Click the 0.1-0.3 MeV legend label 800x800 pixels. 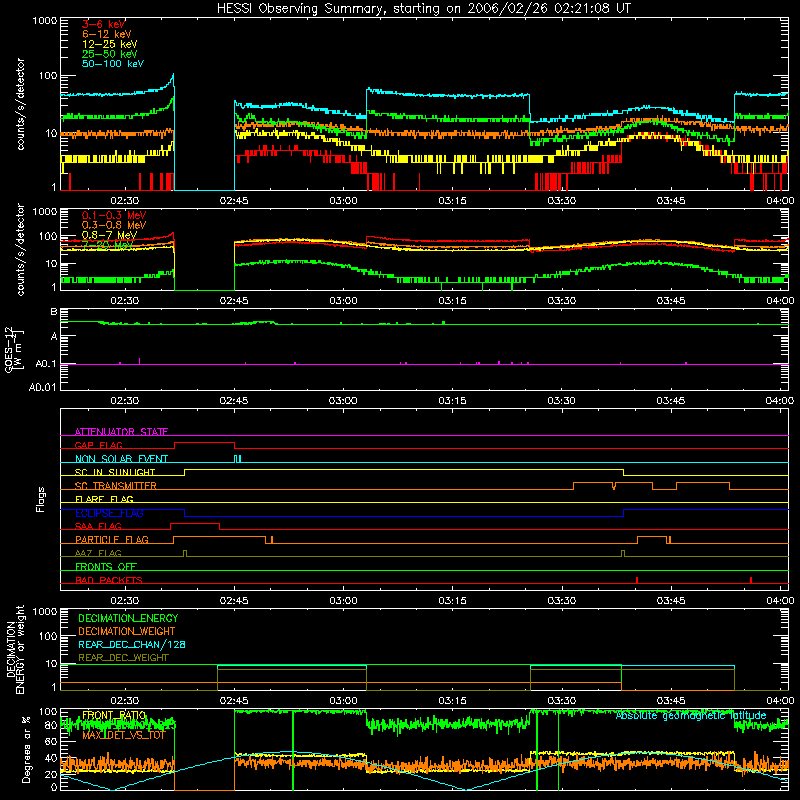tap(114, 216)
